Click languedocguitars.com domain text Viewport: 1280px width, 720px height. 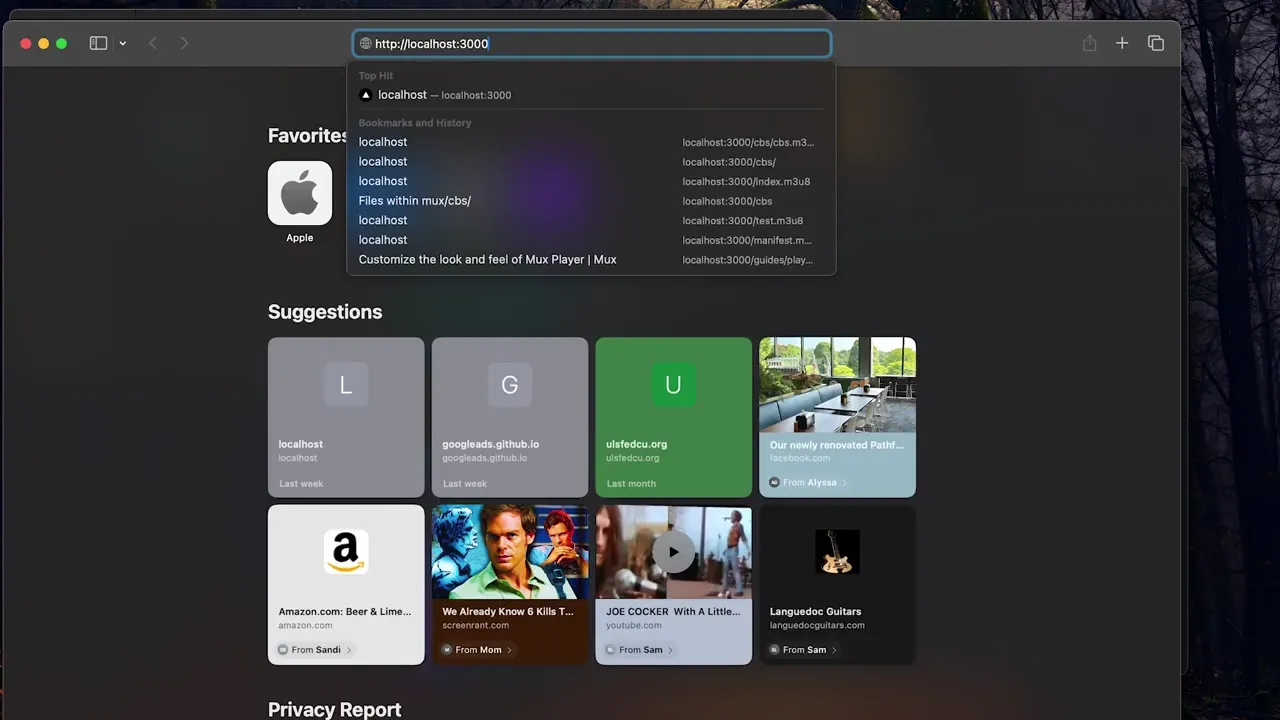pyautogui.click(x=817, y=625)
